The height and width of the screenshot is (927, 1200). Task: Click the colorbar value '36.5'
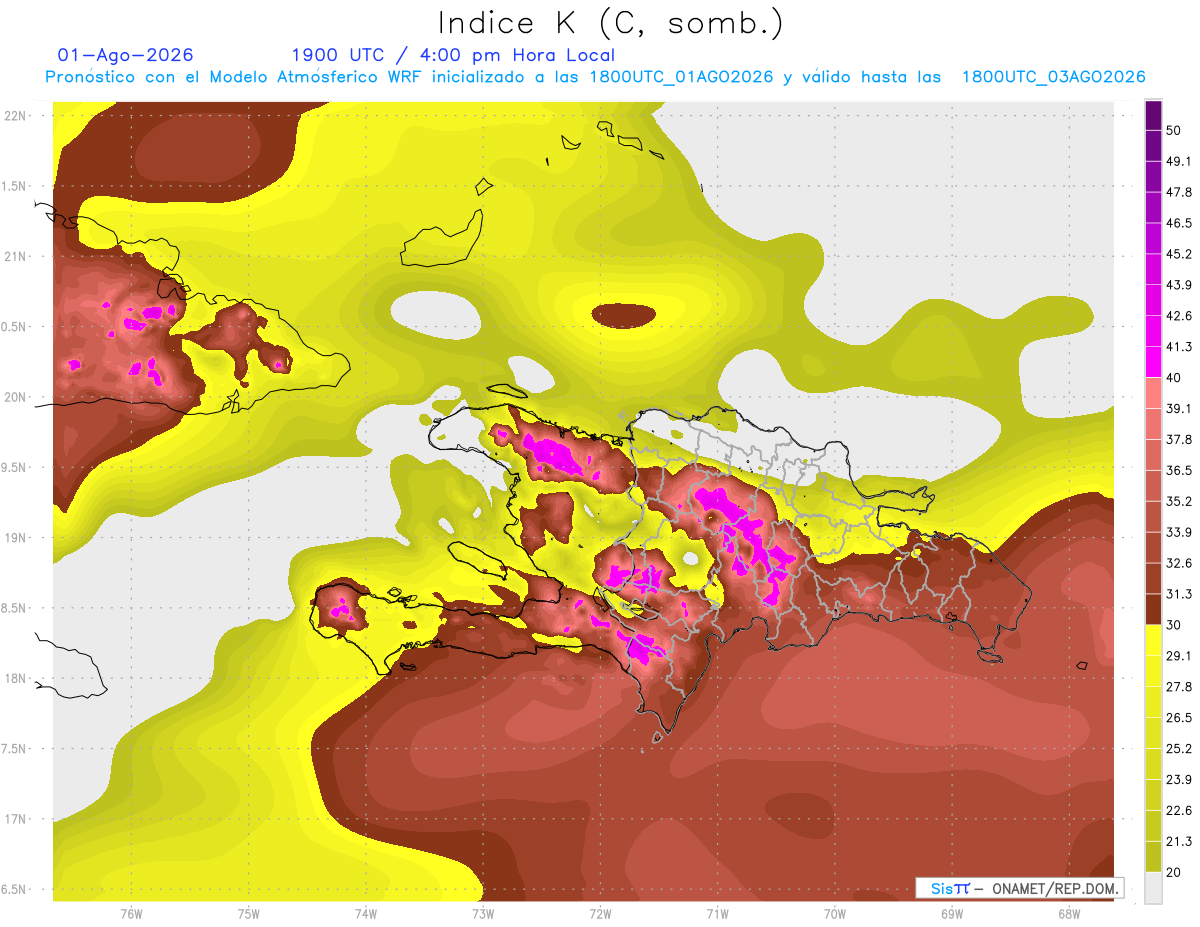(x=1179, y=470)
